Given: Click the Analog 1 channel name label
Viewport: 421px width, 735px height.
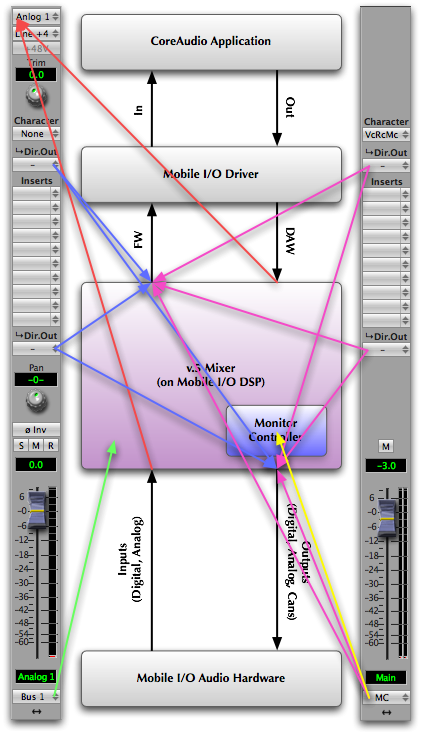Looking at the screenshot, I should pos(36,677).
